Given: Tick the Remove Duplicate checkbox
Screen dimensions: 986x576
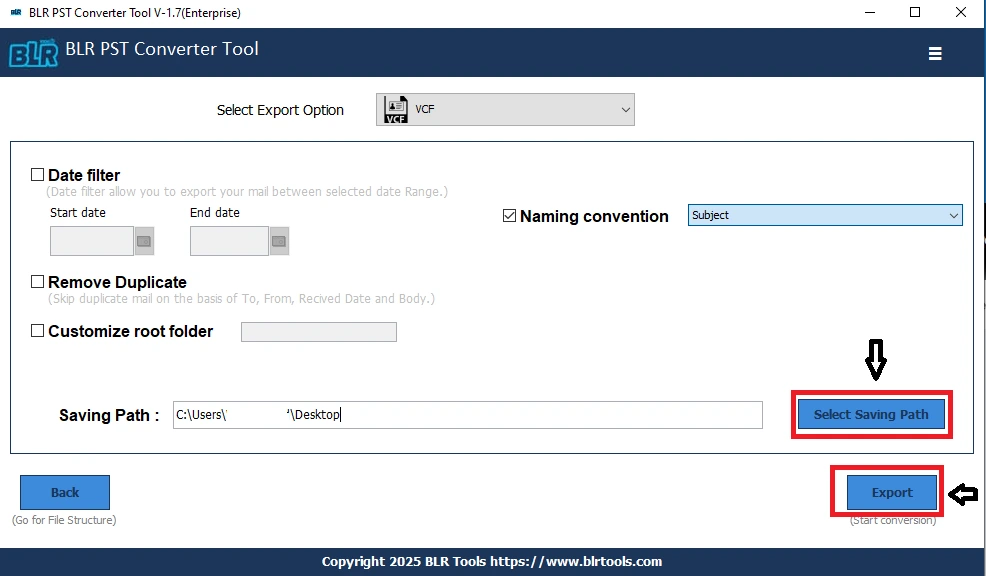Looking at the screenshot, I should pos(38,282).
